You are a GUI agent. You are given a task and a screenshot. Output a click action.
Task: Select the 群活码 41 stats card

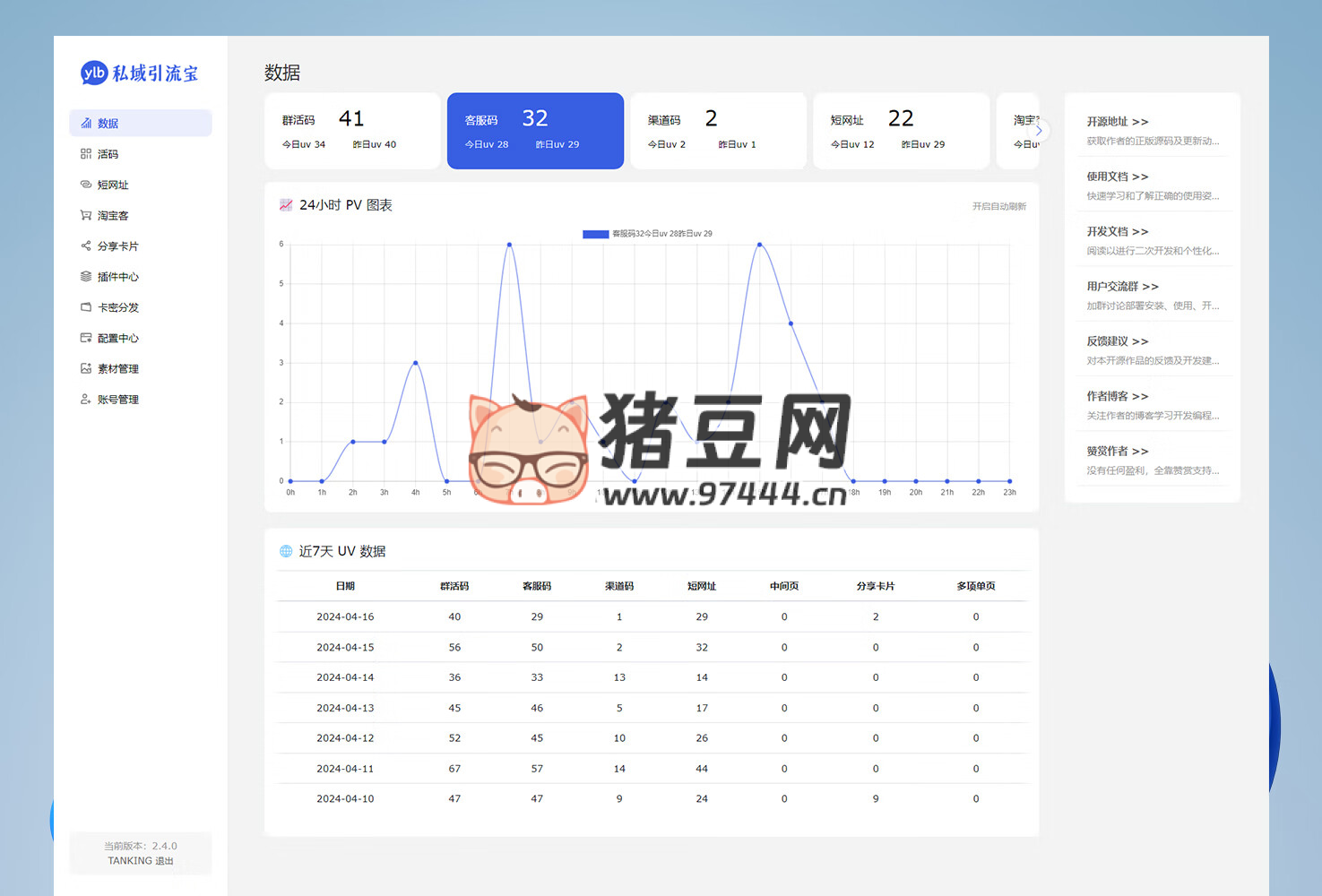352,131
